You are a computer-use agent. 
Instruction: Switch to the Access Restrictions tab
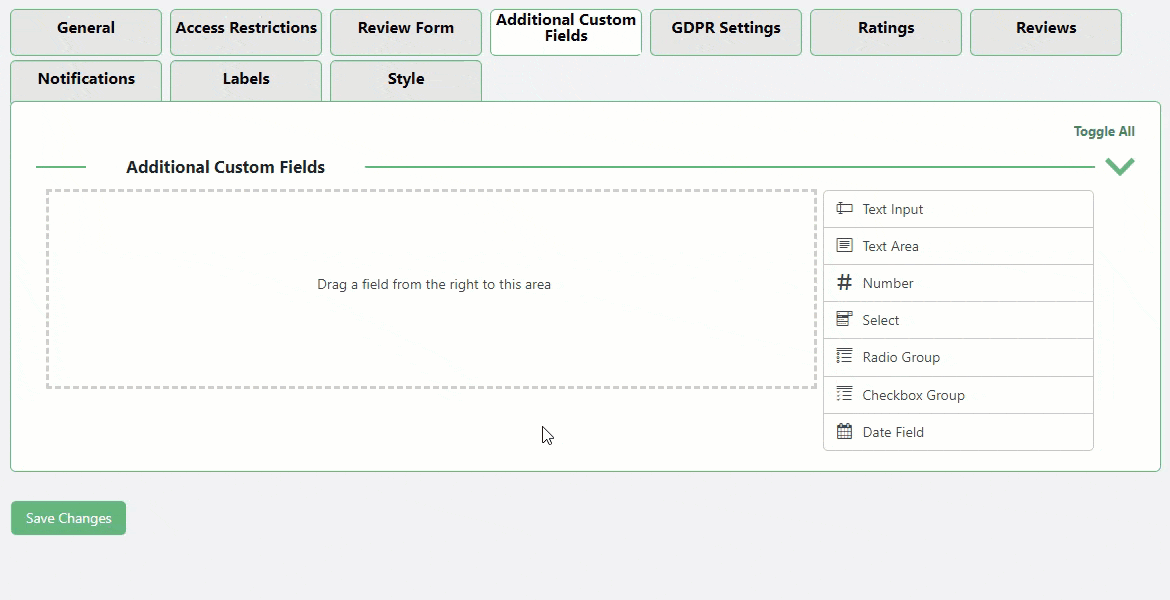click(245, 32)
